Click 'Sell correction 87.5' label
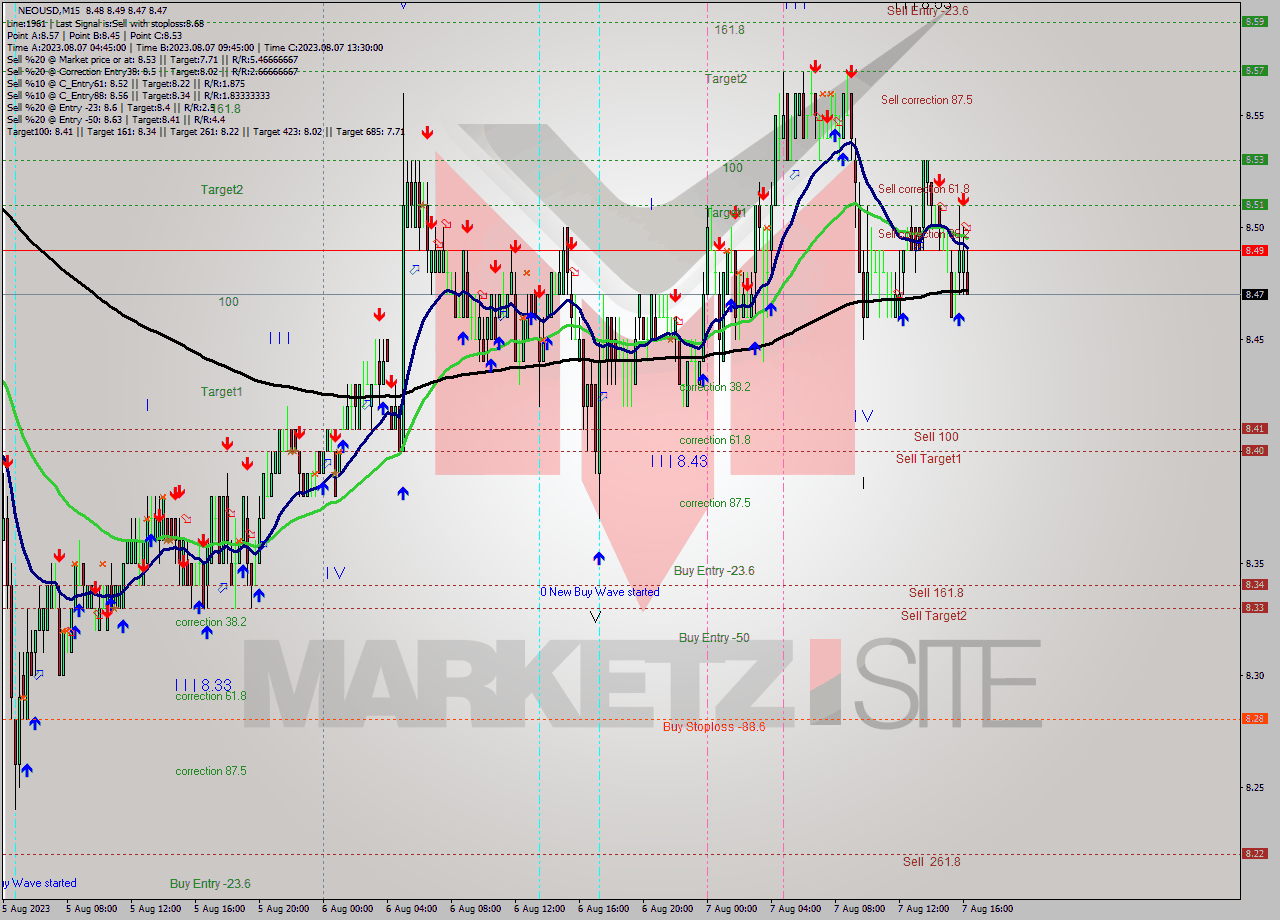1280x920 pixels. click(926, 100)
